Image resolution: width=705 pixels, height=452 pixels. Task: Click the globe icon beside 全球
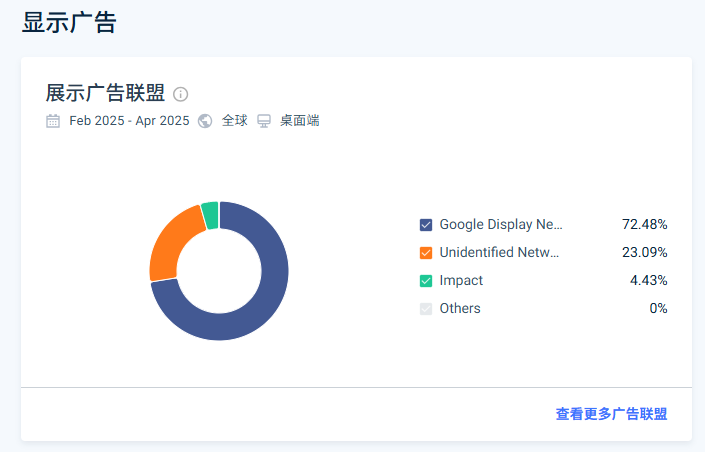(205, 121)
